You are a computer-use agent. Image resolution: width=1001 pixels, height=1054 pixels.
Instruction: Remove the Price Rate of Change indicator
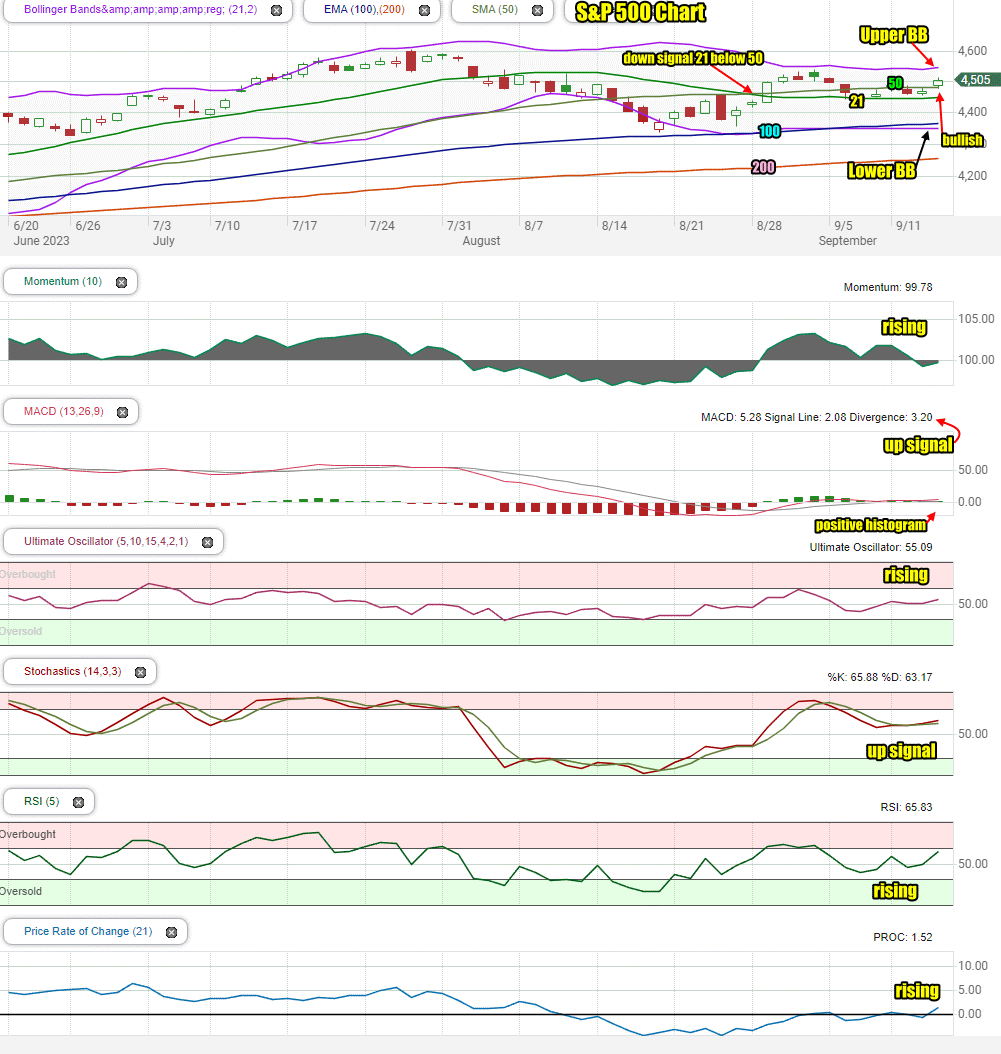(171, 932)
